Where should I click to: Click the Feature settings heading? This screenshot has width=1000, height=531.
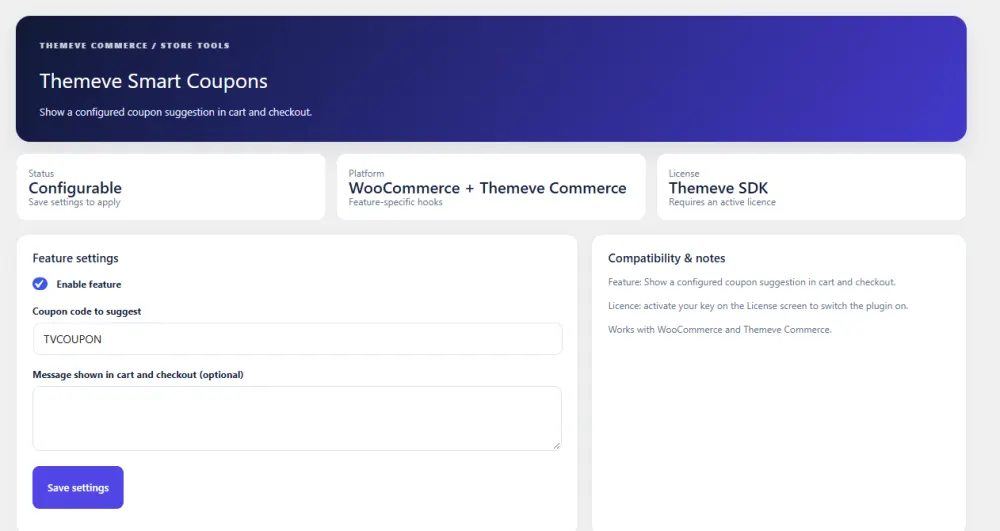click(x=75, y=258)
